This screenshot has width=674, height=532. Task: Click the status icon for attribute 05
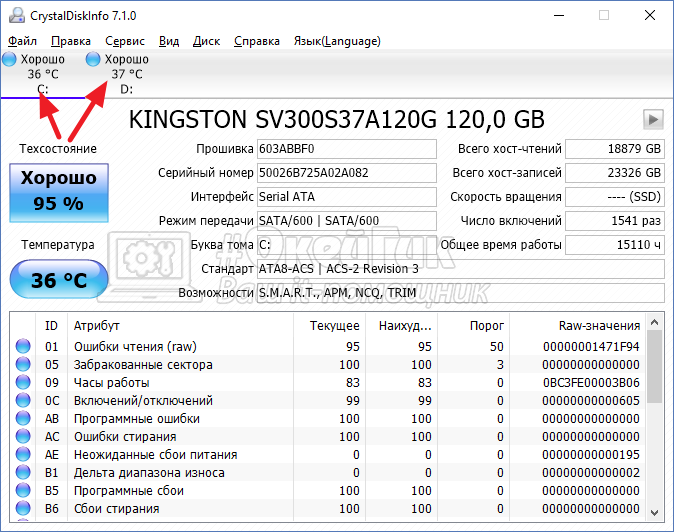23,364
